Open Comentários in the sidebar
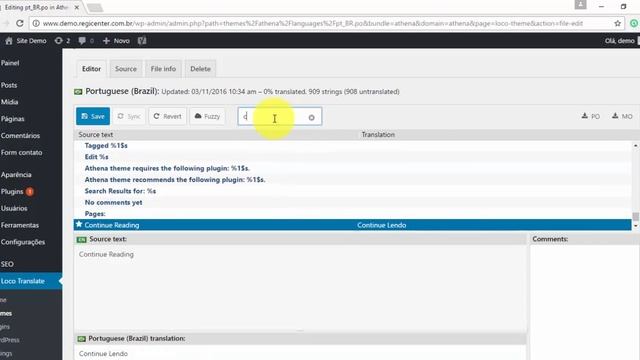Screen dimensions: 640x360 click(x=20, y=136)
